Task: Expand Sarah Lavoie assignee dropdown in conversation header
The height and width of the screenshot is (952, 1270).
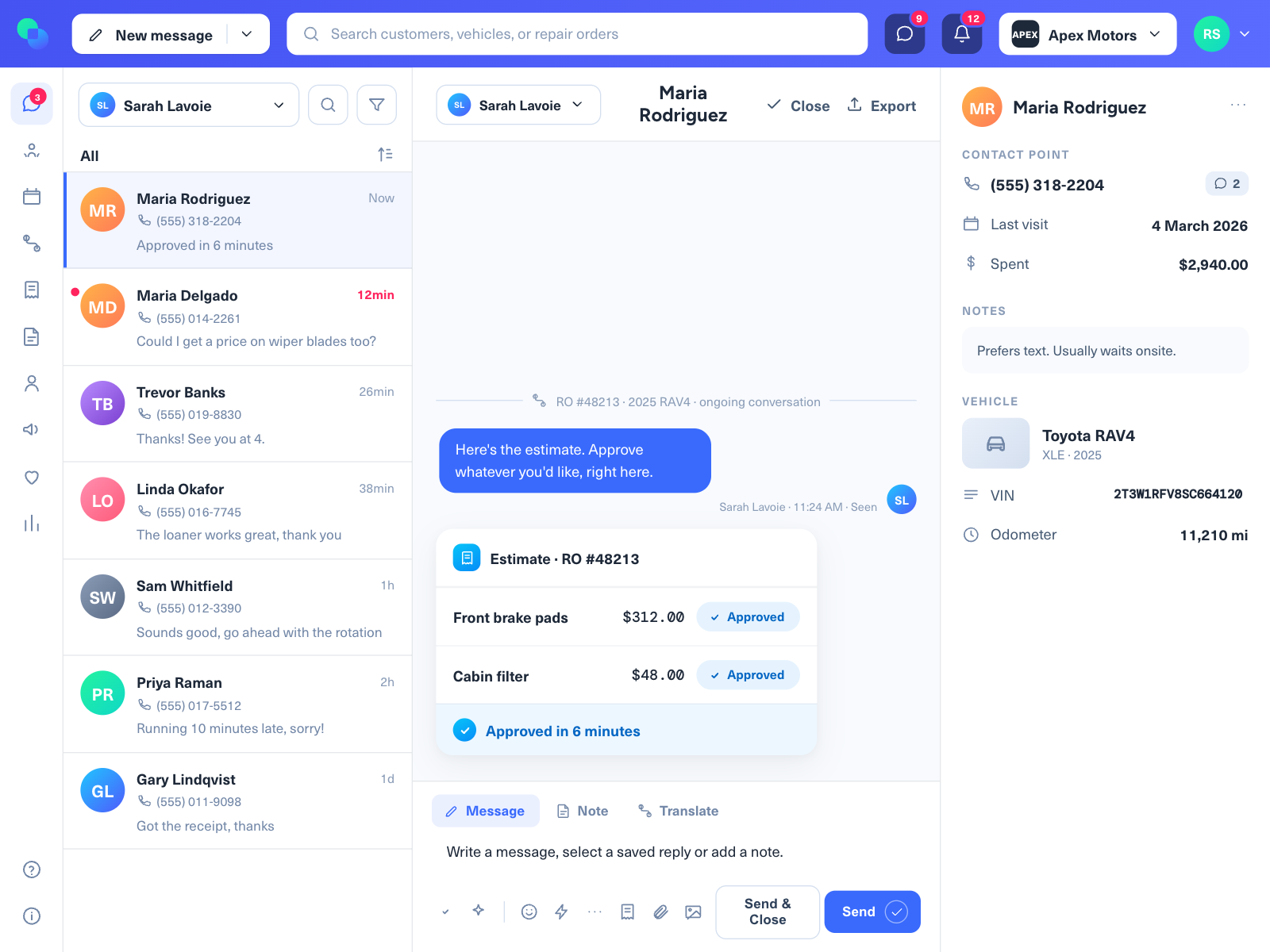Action: (x=518, y=105)
